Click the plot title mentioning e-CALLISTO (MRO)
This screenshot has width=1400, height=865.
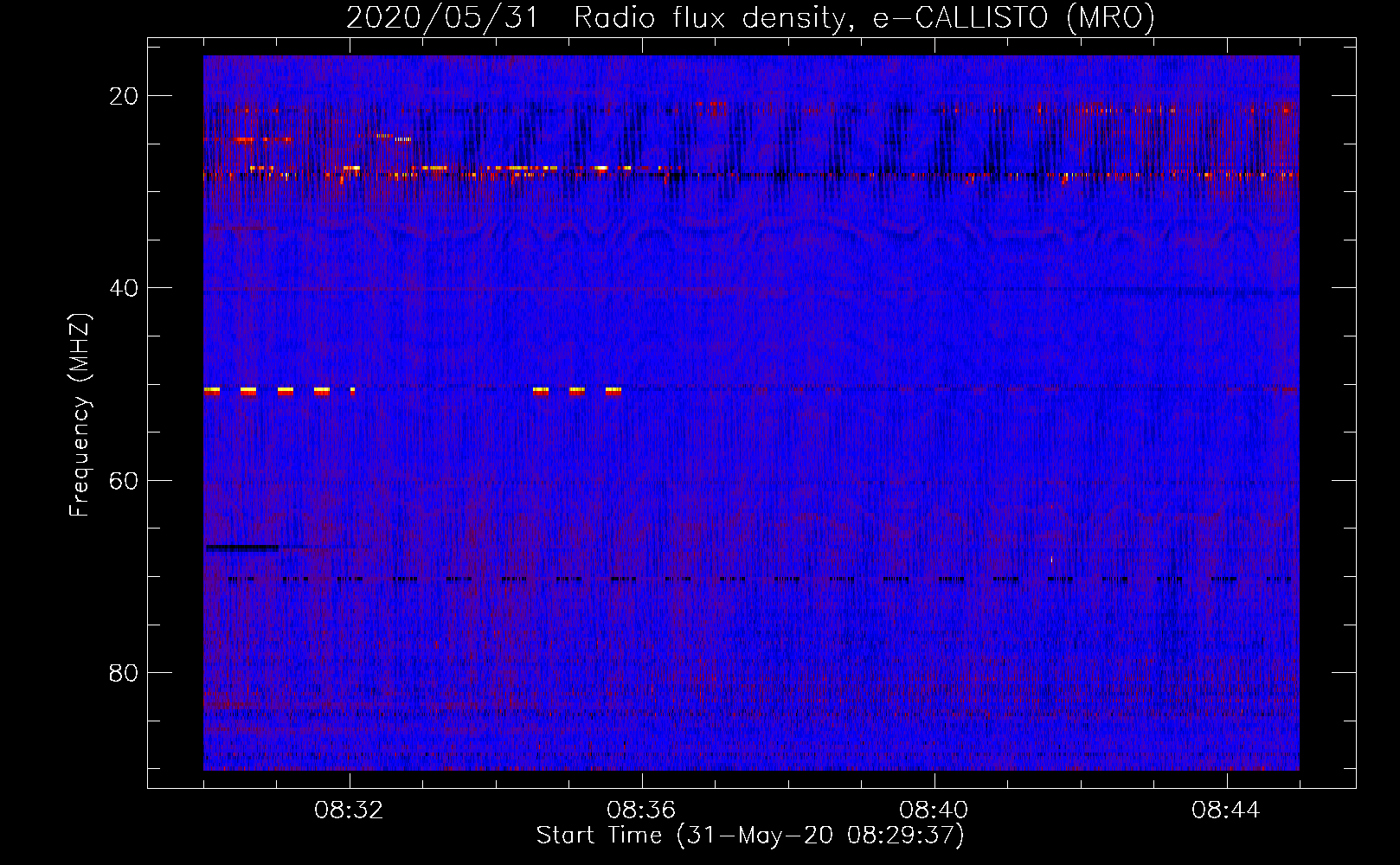(x=750, y=17)
